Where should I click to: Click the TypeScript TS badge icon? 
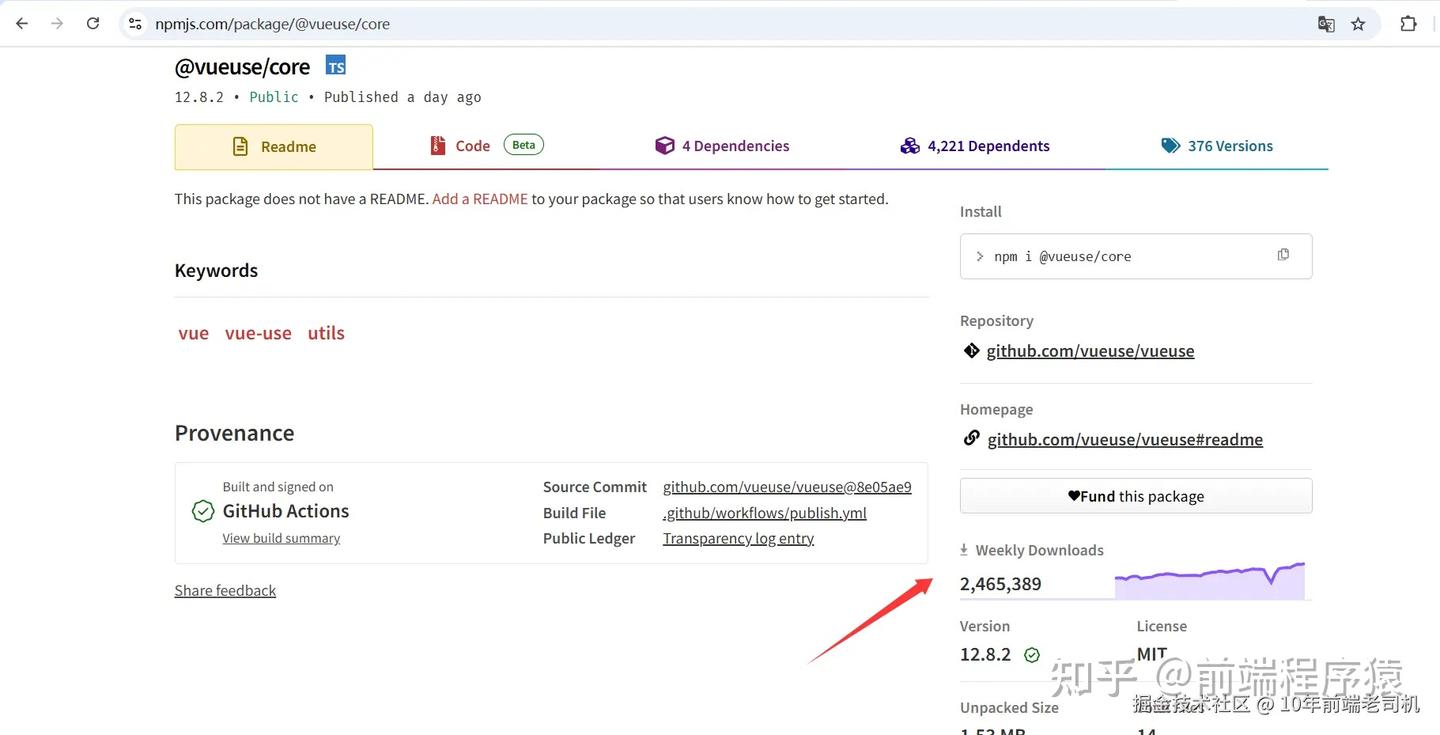coord(336,66)
